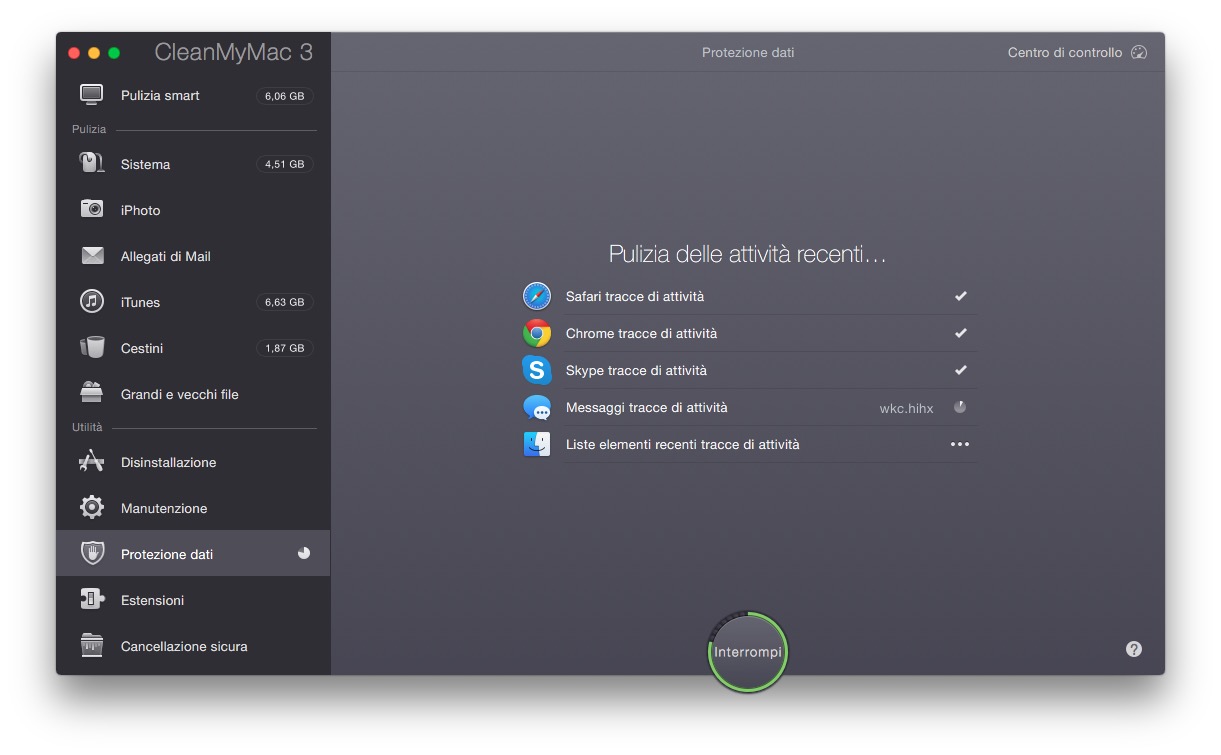Viewport: 1221px width, 755px height.
Task: Click the Pulizia smart monitor icon
Action: (x=92, y=95)
